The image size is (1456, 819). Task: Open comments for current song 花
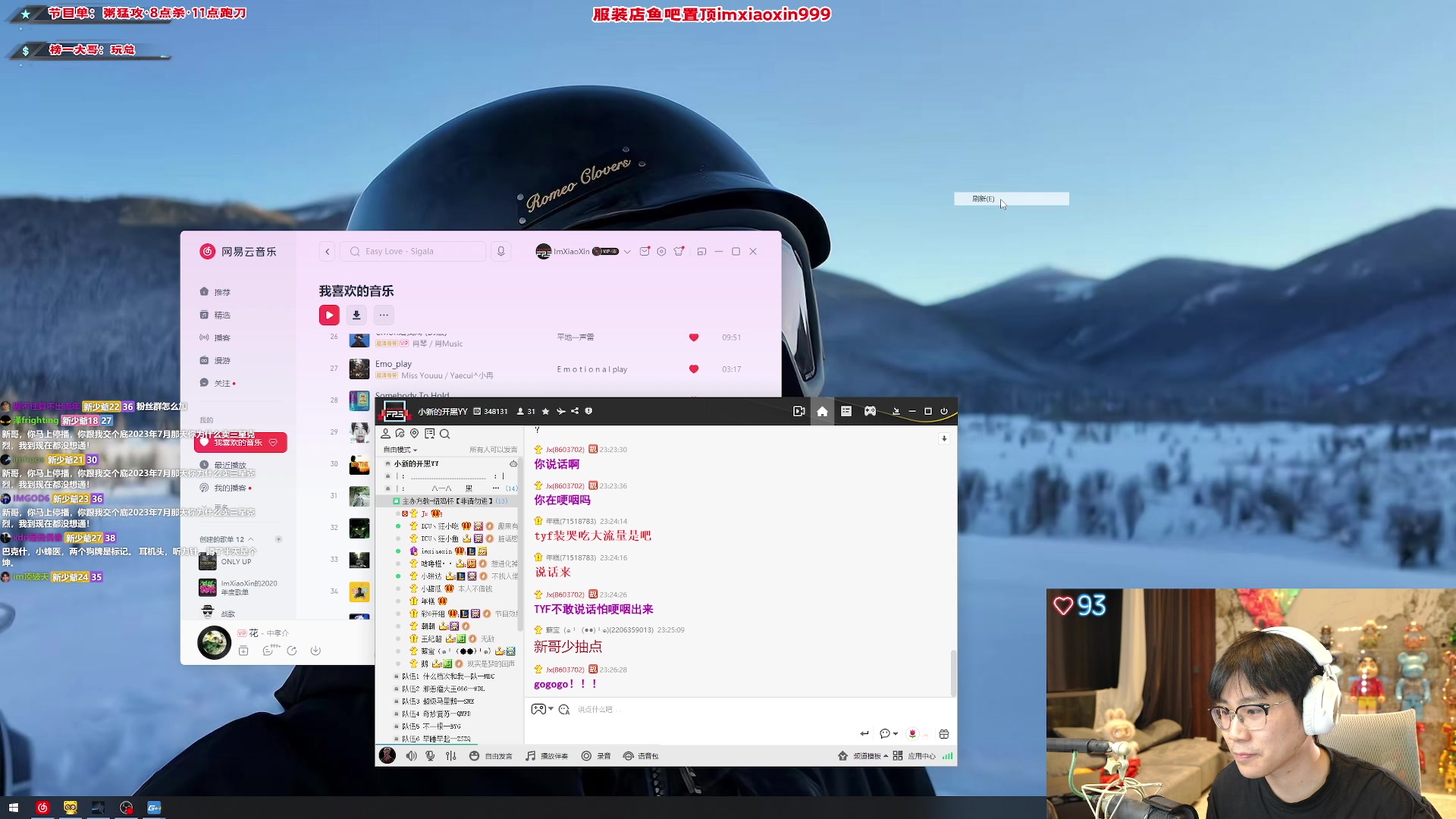click(268, 651)
